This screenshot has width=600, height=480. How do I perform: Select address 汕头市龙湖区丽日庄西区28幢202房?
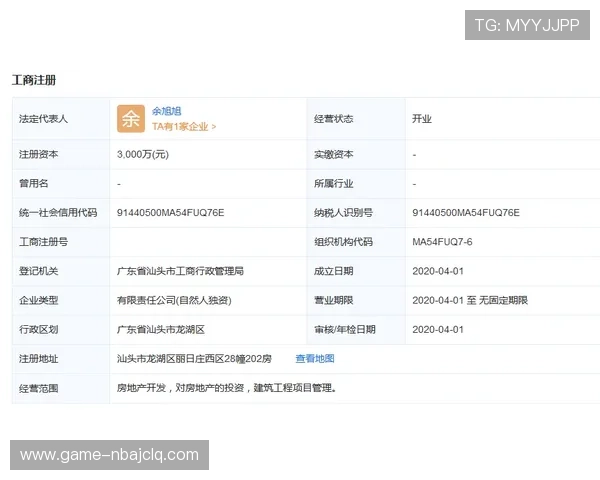click(194, 359)
